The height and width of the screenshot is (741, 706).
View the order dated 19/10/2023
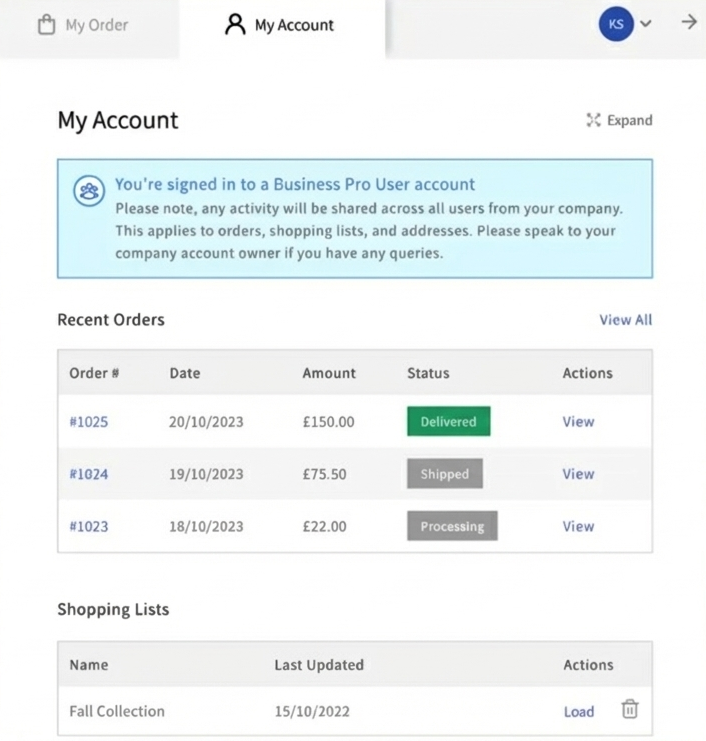[578, 474]
